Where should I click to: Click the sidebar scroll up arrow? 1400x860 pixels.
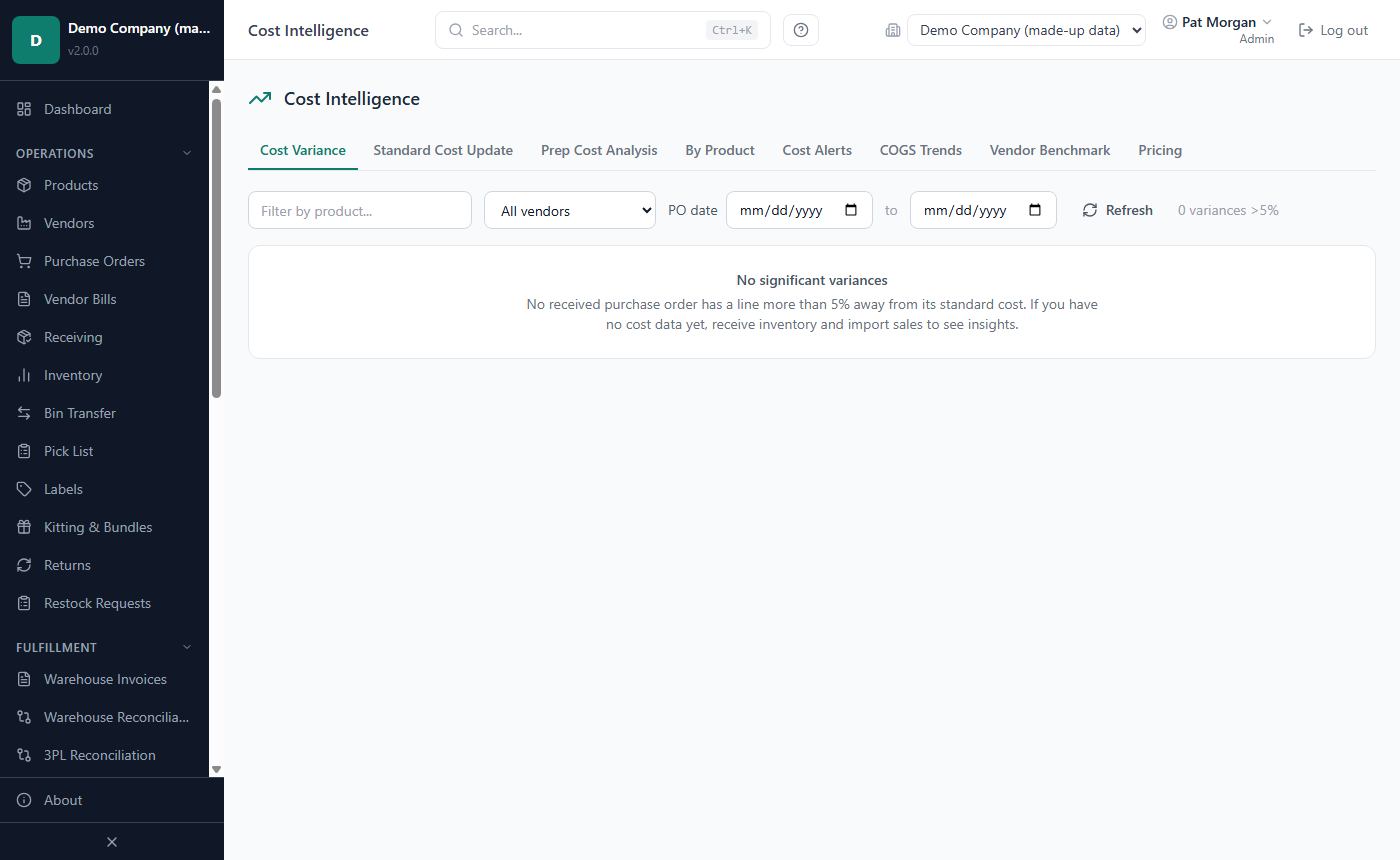216,89
